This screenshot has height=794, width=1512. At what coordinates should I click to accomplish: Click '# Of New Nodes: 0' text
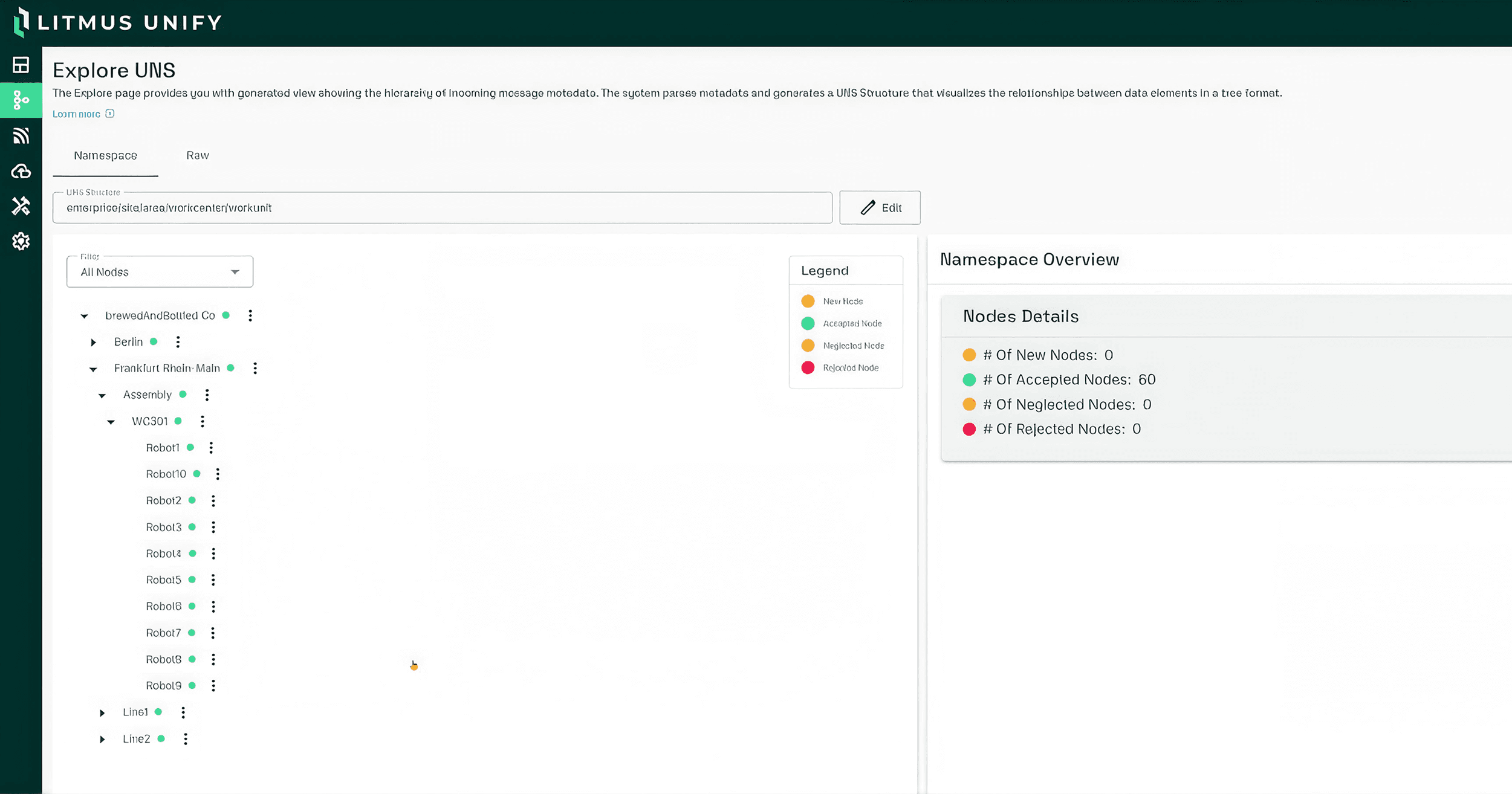click(1048, 355)
